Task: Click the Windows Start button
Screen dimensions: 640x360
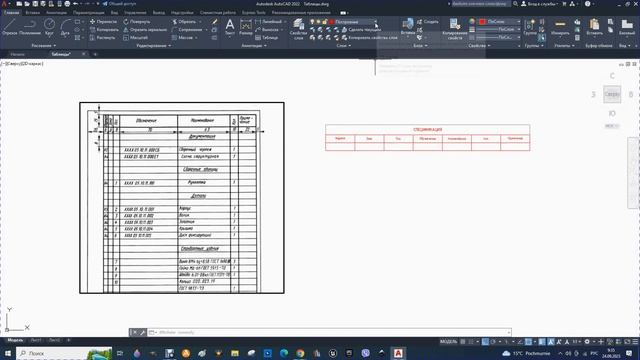Action: point(7,353)
